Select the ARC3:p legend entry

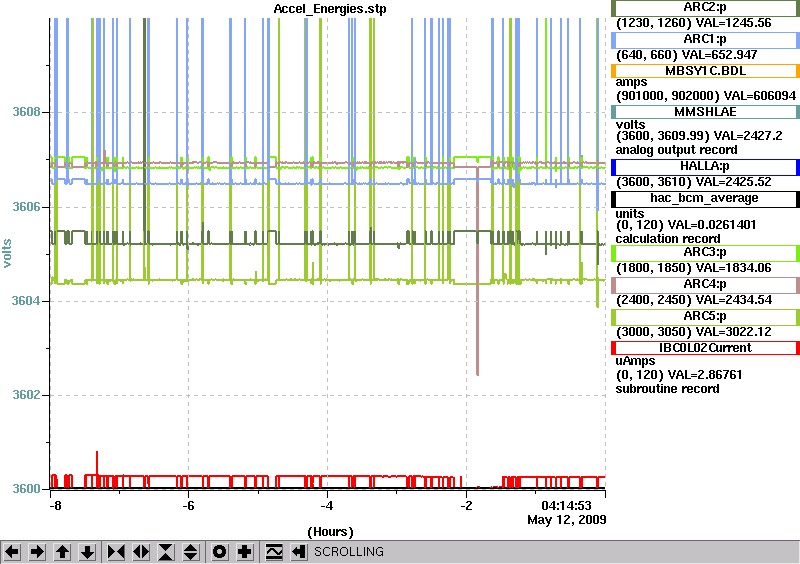[705, 253]
